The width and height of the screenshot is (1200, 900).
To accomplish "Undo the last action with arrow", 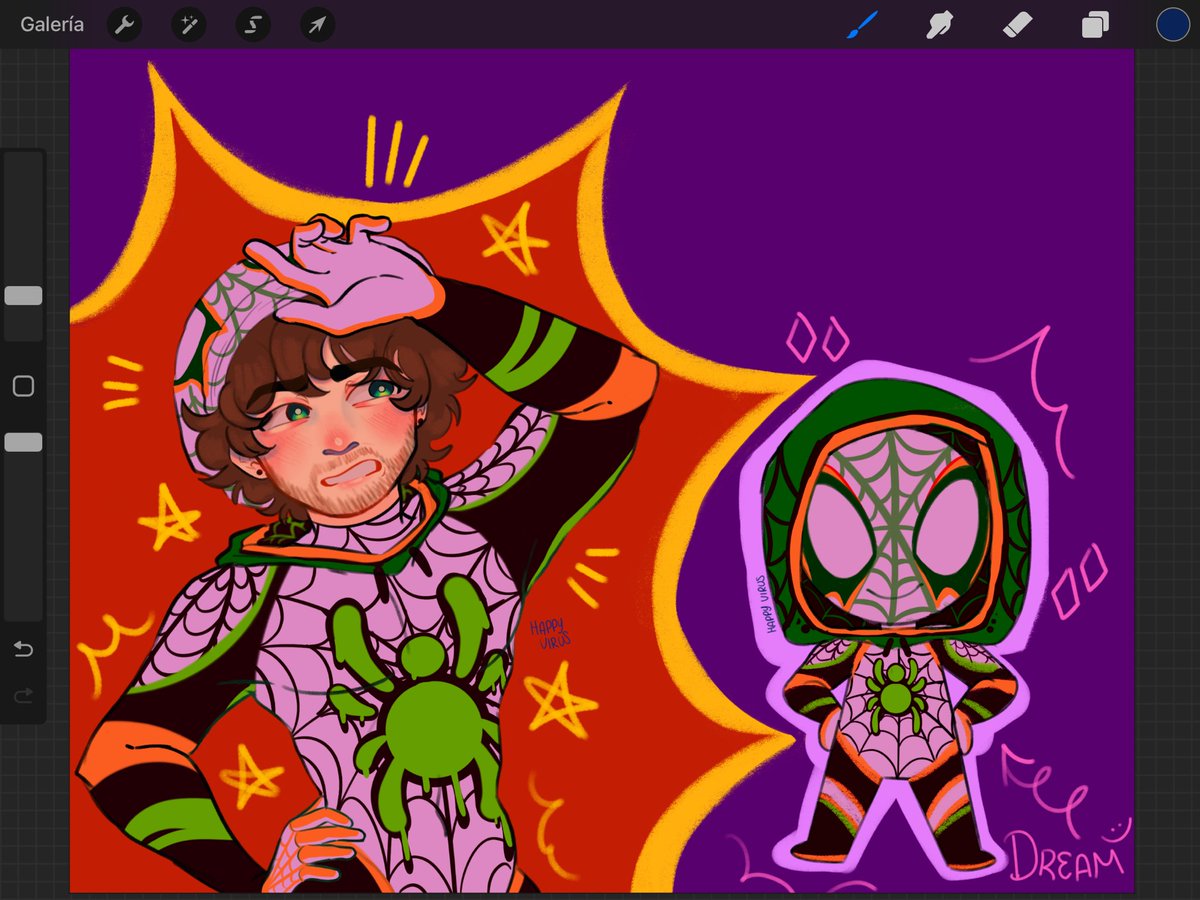I will [x=23, y=650].
